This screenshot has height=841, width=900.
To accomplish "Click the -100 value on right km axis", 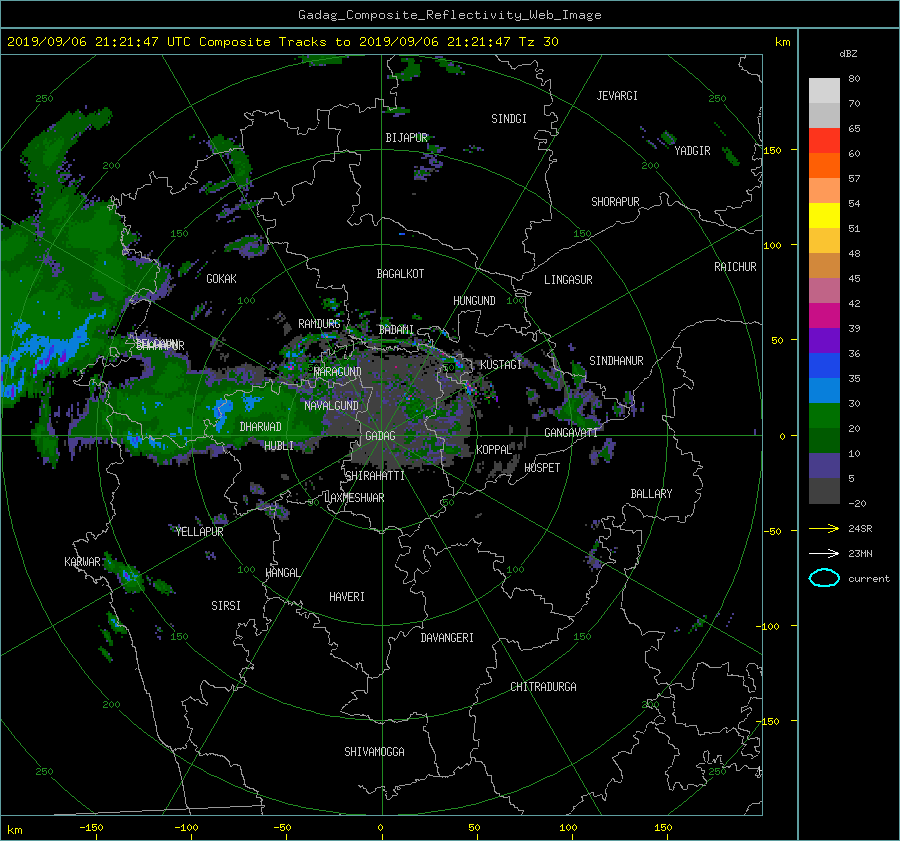I will coord(768,626).
